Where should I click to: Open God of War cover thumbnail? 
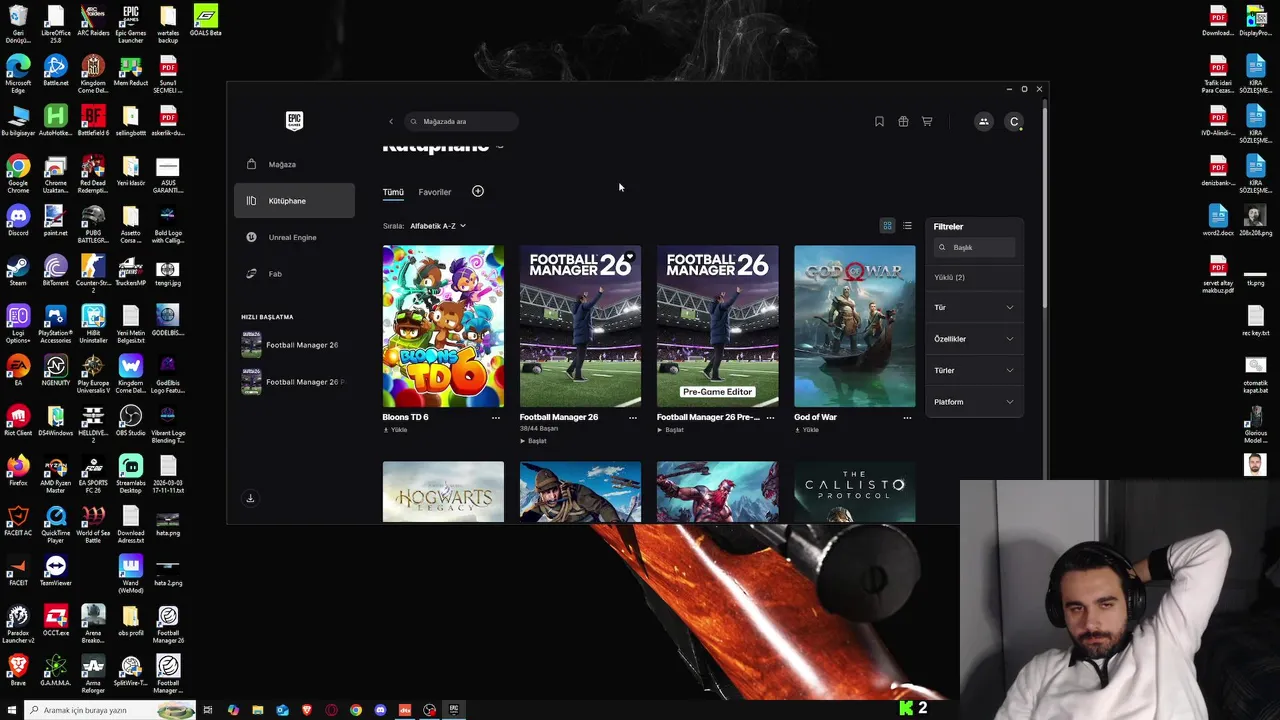coord(854,326)
